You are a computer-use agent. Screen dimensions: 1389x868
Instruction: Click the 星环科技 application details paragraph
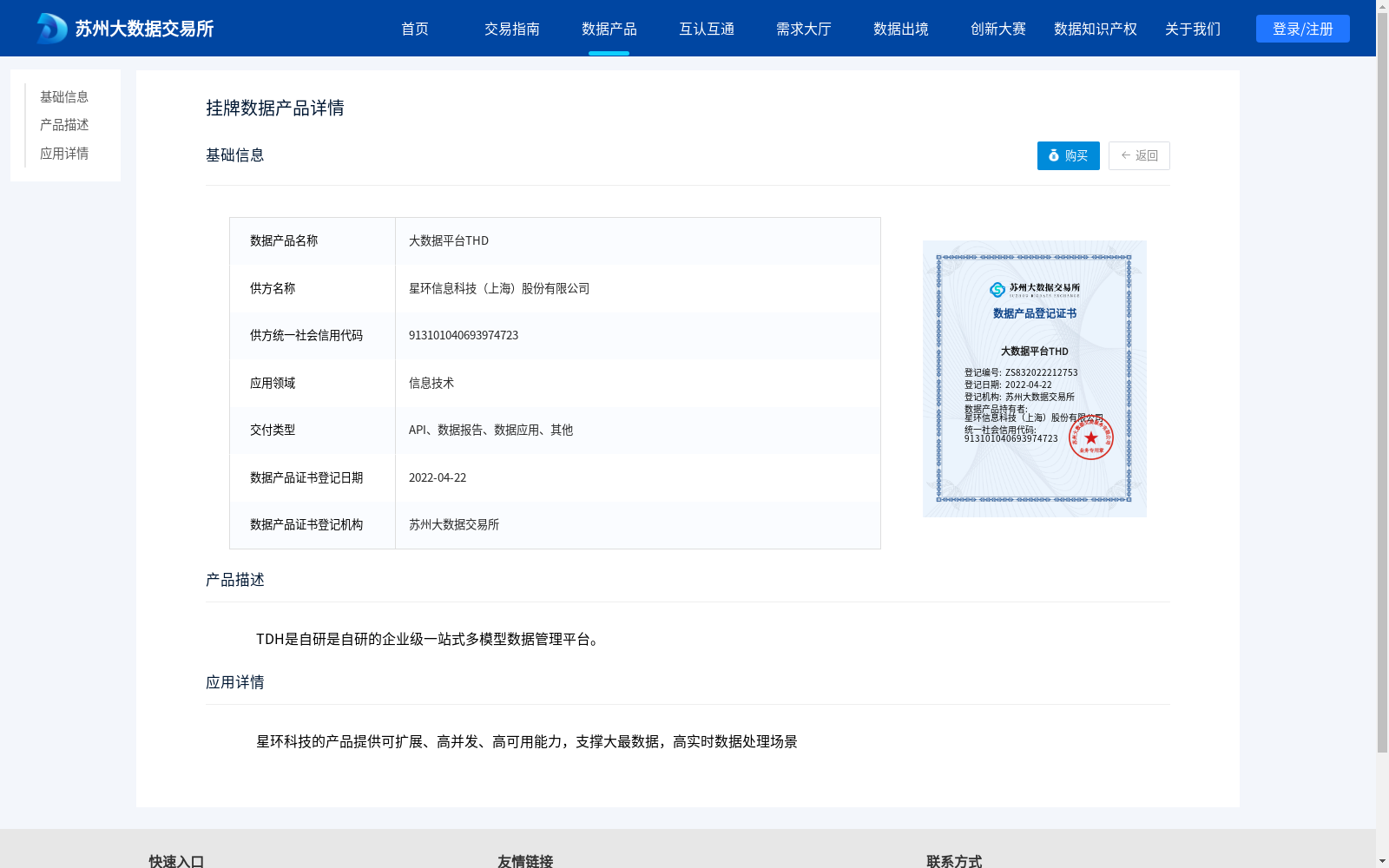click(x=527, y=741)
